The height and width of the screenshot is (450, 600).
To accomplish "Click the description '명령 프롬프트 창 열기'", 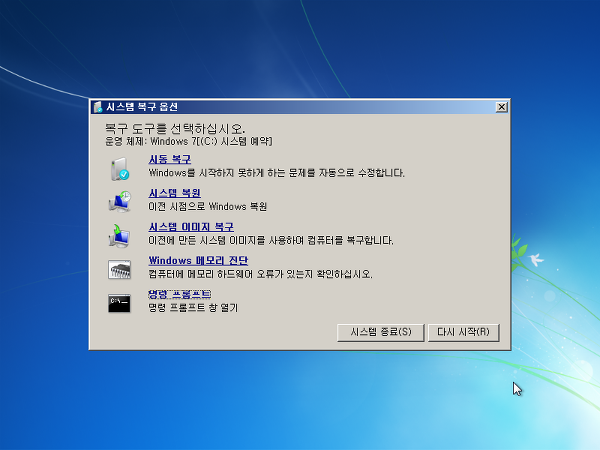I will point(193,308).
